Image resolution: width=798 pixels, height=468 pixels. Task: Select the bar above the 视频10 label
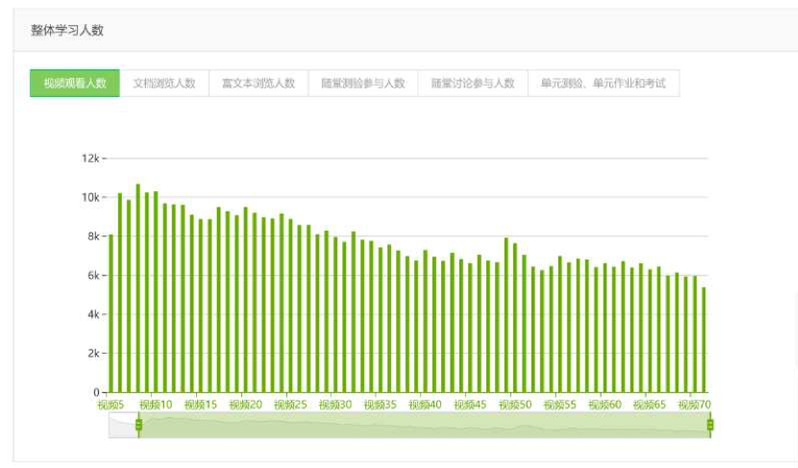(x=156, y=300)
